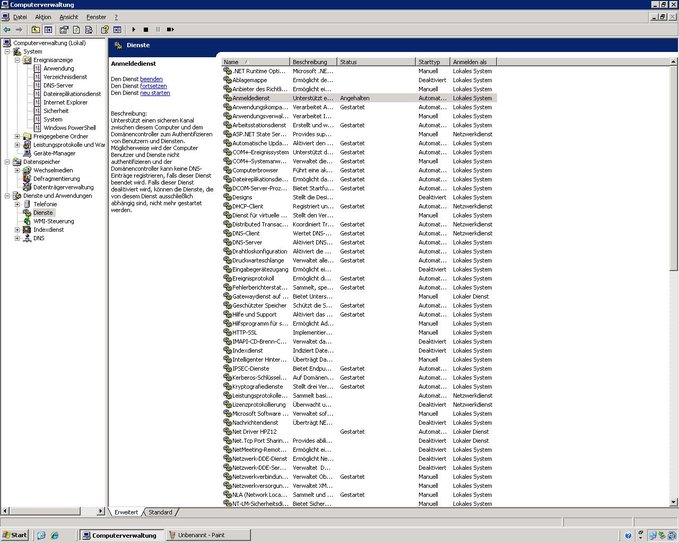Sort by Starttyp column header
The width and height of the screenshot is (679, 543).
tap(433, 62)
